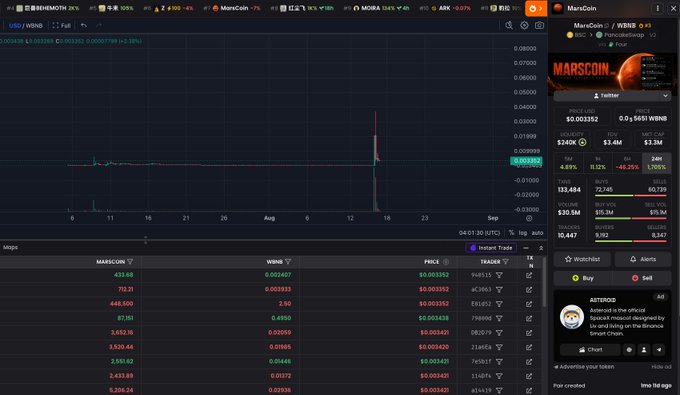Open Asteroid ad Twitter profile icon
This screenshot has width=680, height=395.
(644, 349)
